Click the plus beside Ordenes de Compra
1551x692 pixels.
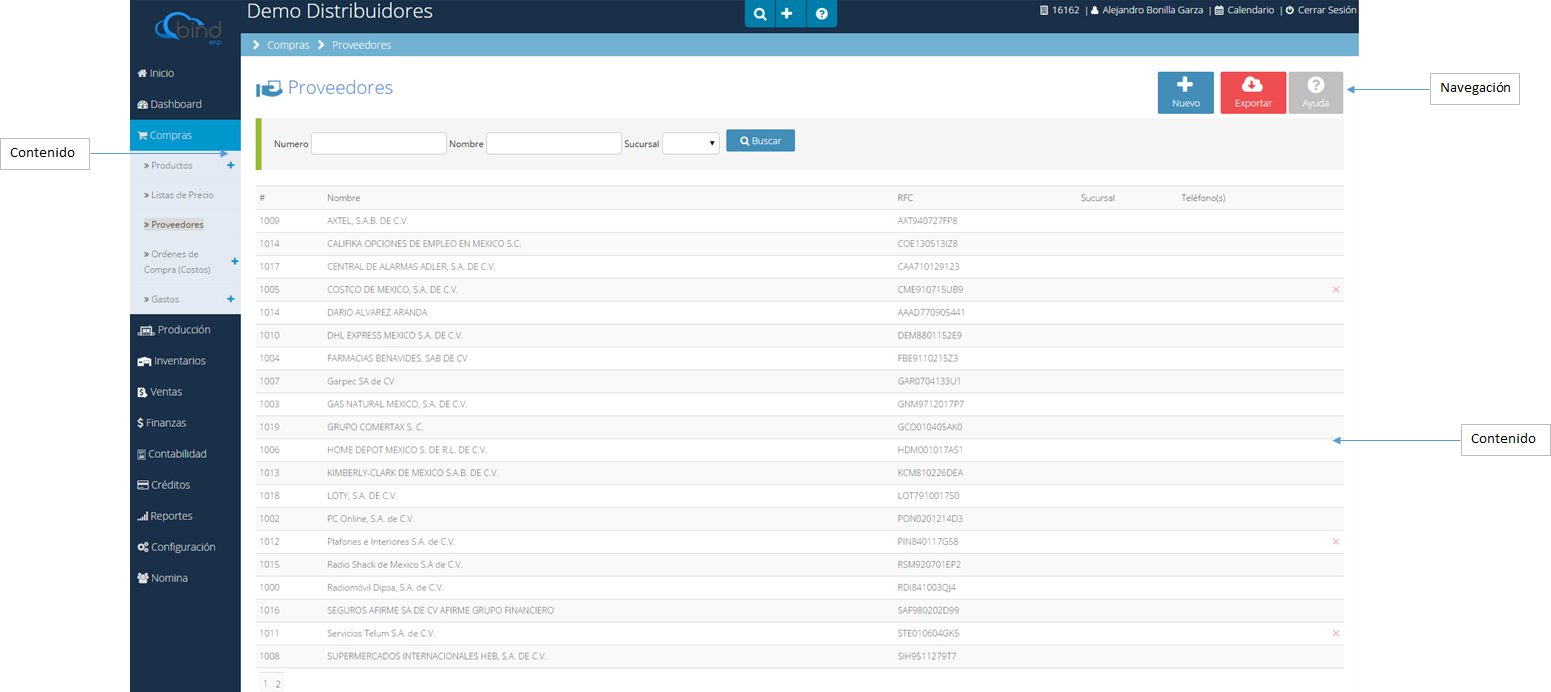(235, 261)
